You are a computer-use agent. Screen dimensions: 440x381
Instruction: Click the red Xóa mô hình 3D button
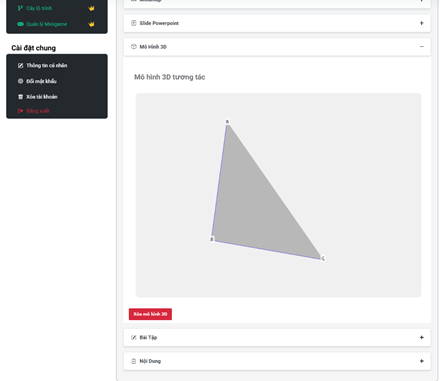click(150, 314)
